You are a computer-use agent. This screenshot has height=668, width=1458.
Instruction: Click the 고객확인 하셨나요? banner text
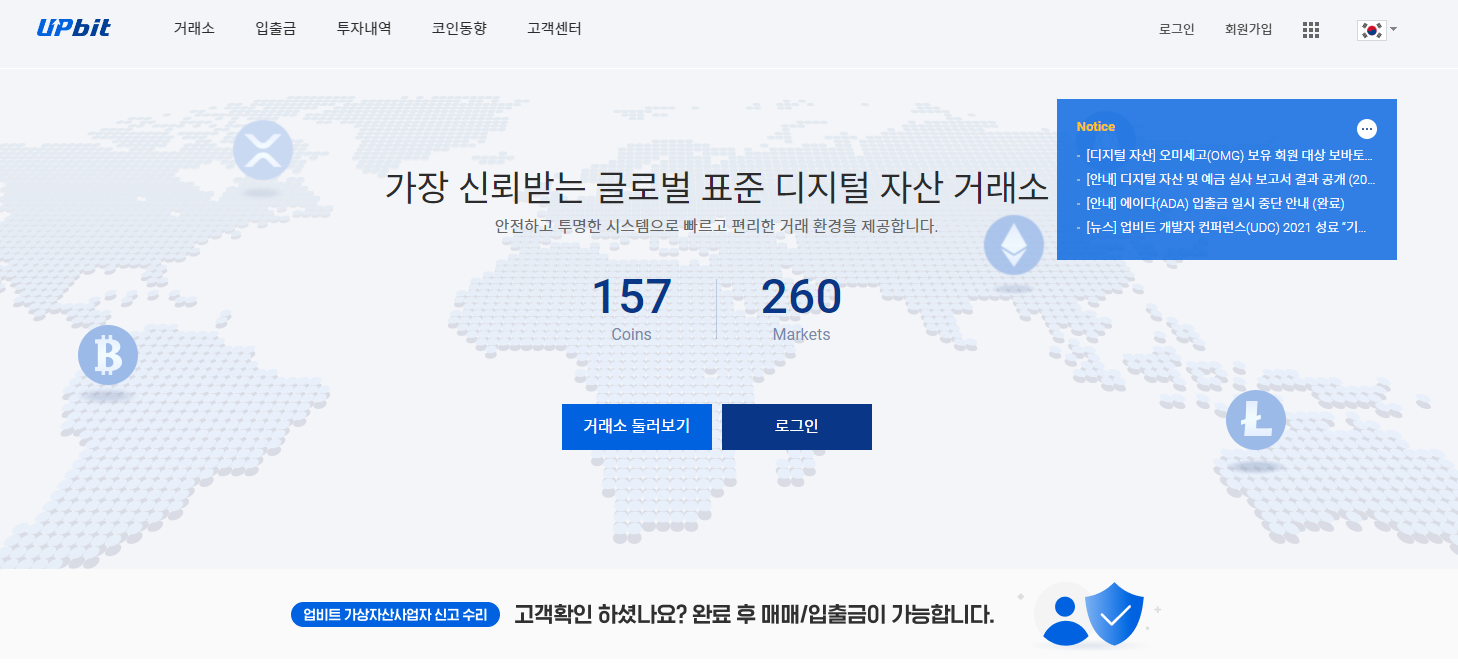click(755, 614)
